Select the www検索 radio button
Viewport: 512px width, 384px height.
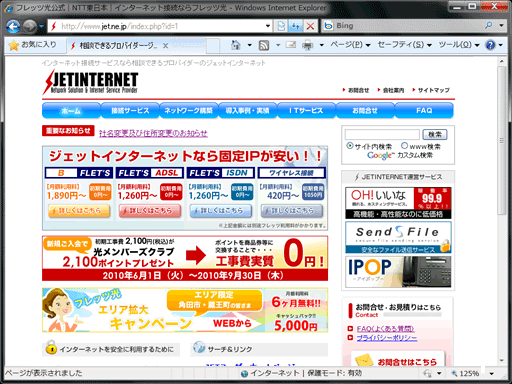coord(404,146)
